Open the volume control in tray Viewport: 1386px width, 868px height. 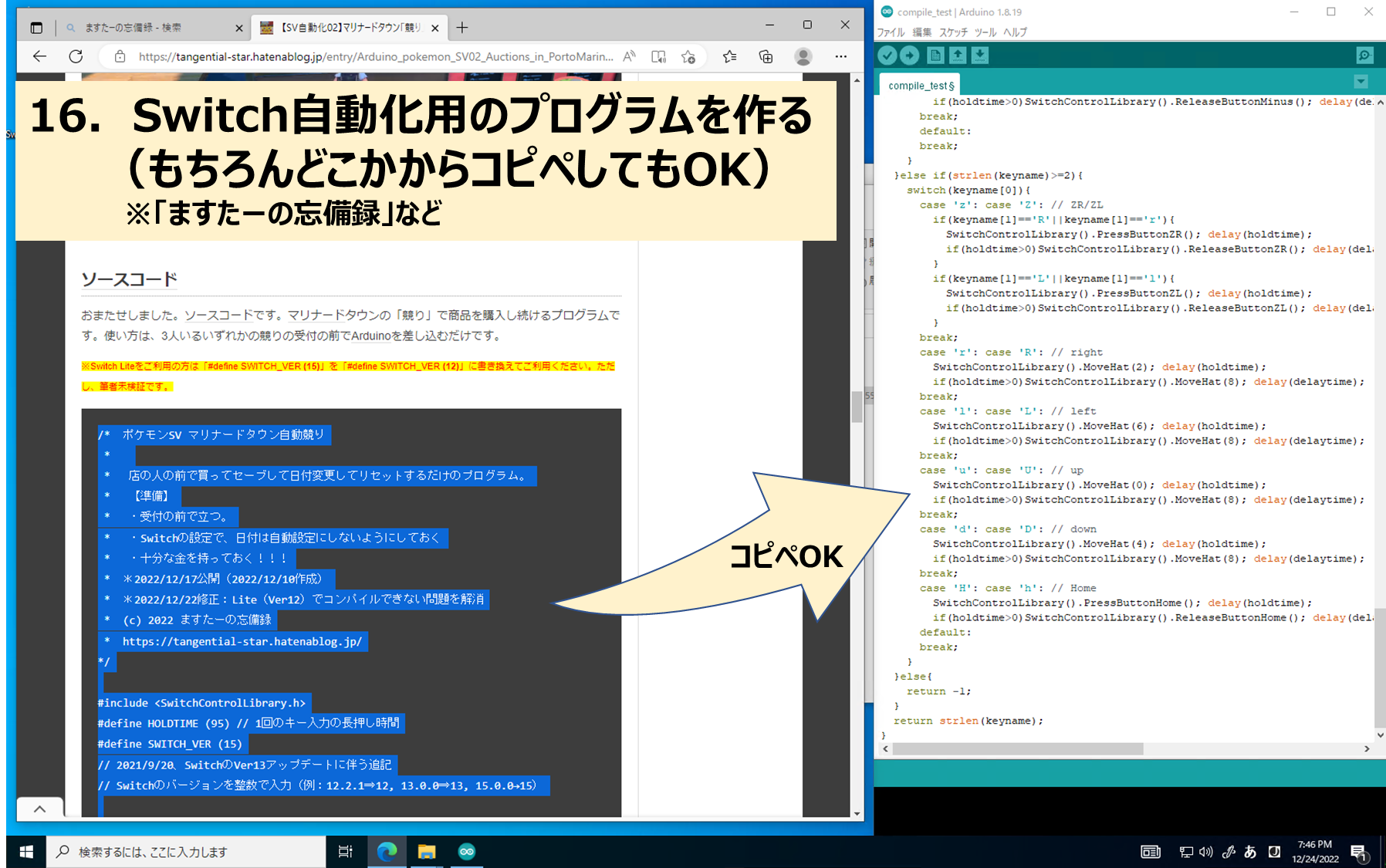(1206, 852)
